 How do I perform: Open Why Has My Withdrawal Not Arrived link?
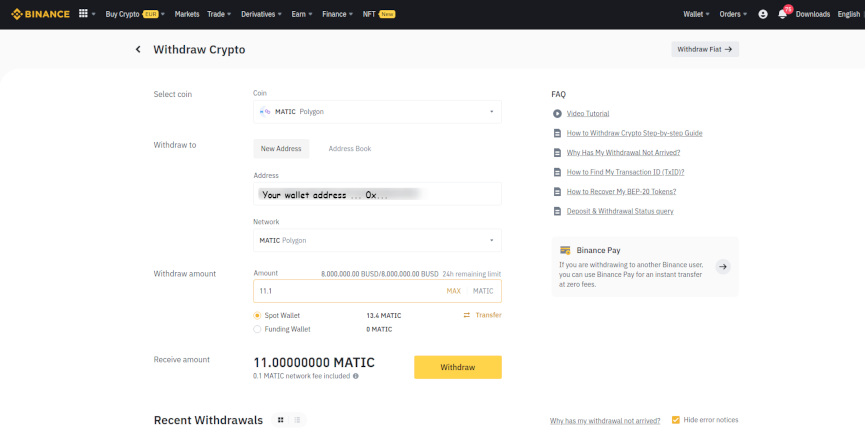(623, 153)
